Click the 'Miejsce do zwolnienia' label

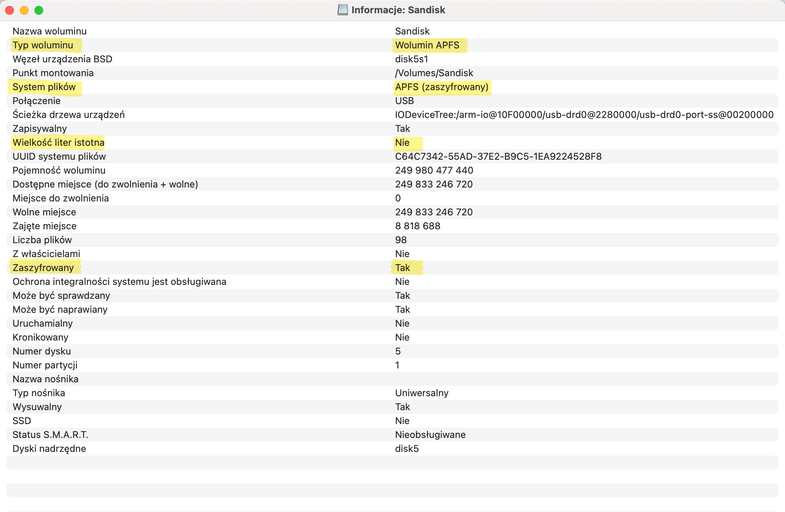point(61,198)
